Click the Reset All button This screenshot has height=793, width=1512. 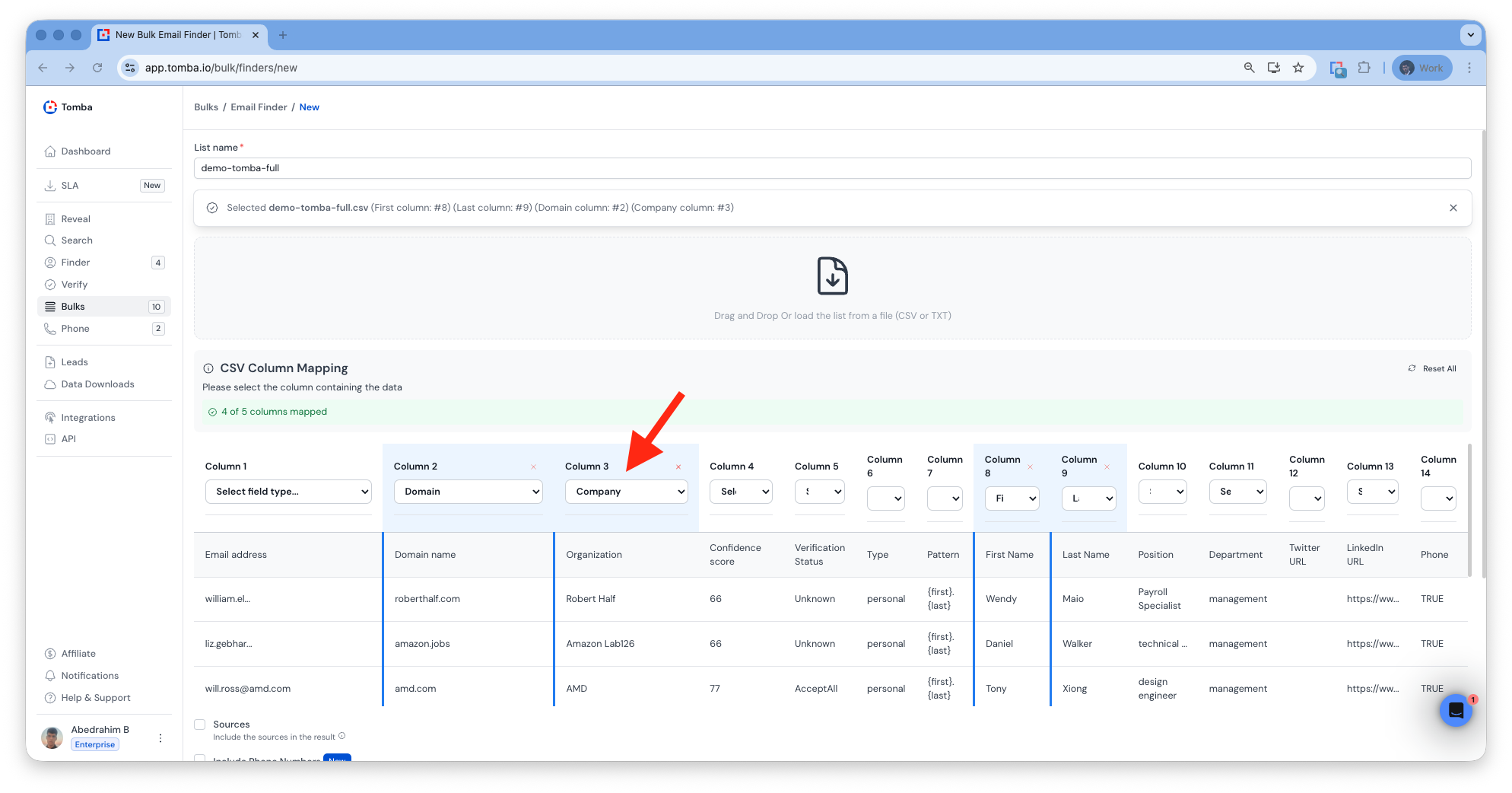point(1432,368)
